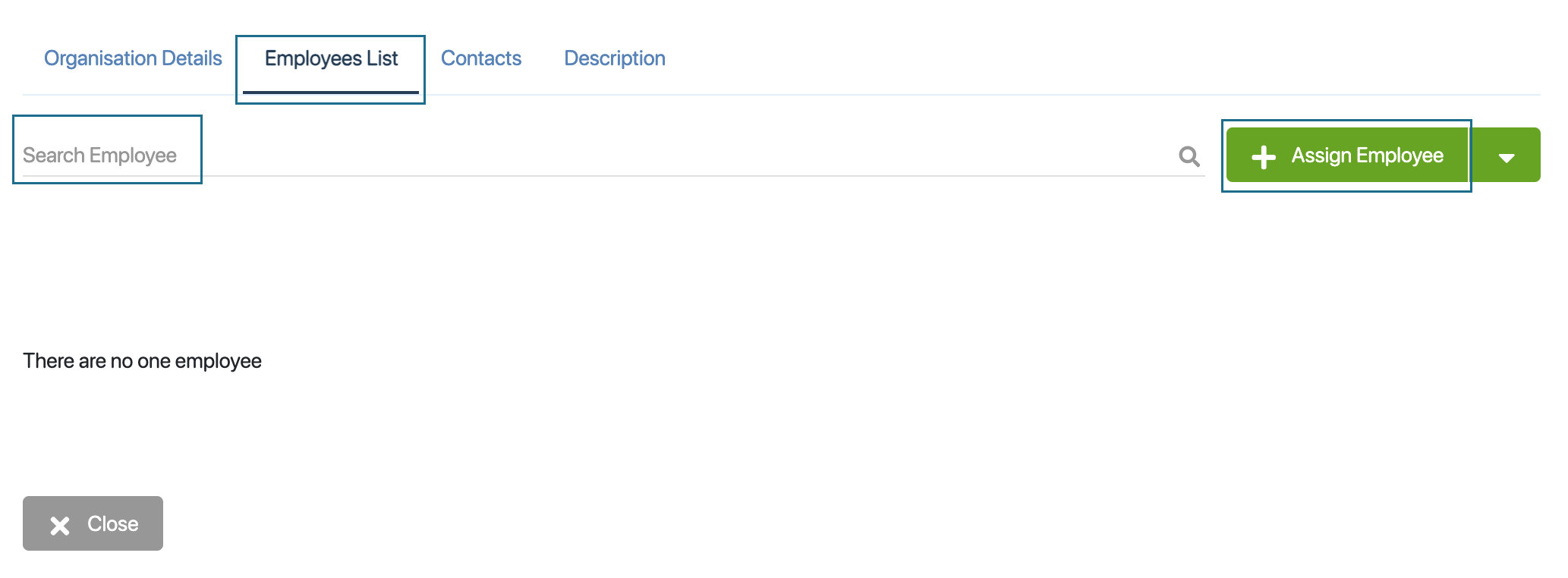Click the underlined active Employees List tab

click(331, 59)
